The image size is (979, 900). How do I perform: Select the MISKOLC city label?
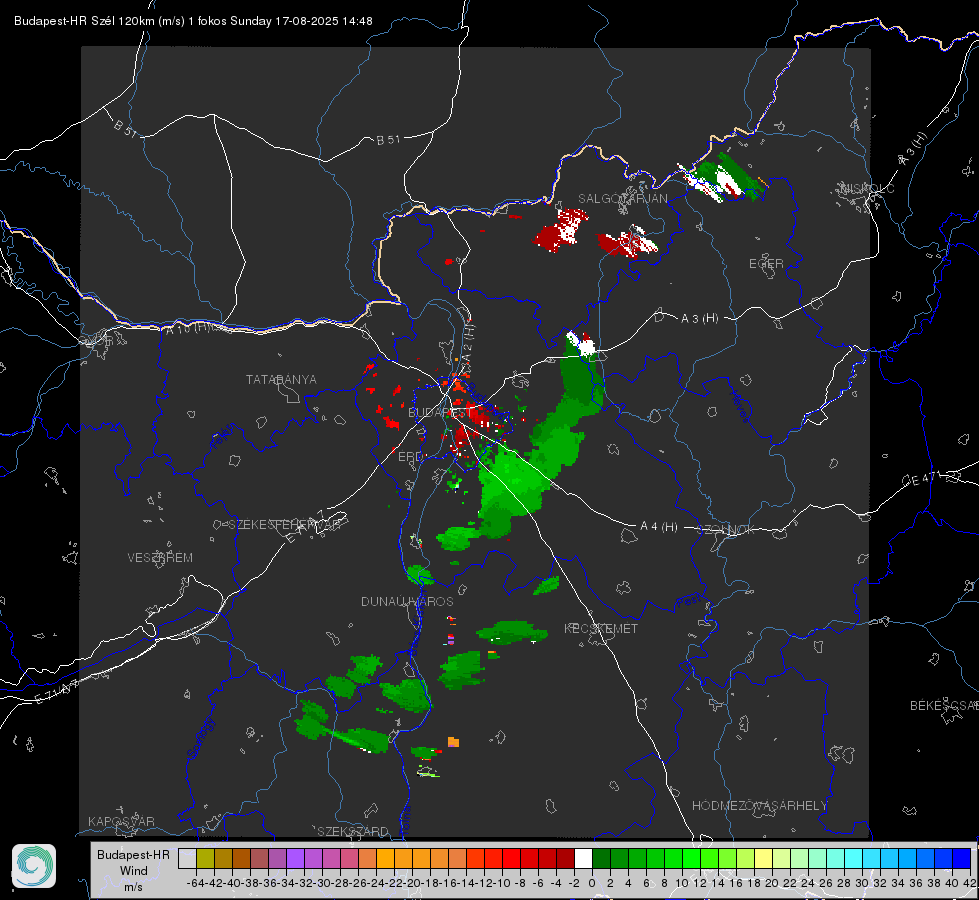tap(867, 189)
